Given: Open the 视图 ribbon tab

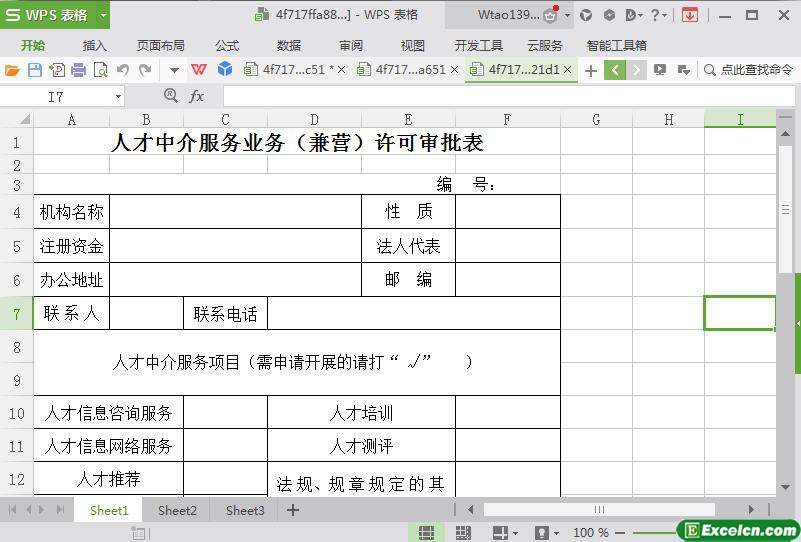Looking at the screenshot, I should [x=413, y=45].
